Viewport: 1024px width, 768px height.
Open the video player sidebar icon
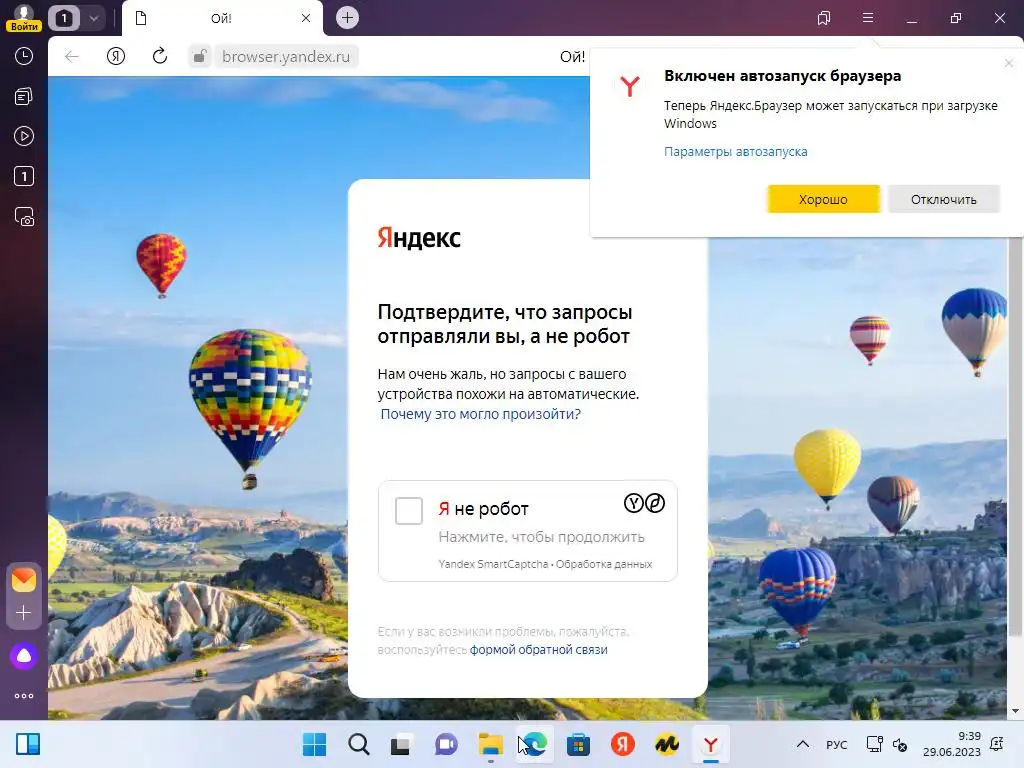pyautogui.click(x=24, y=136)
